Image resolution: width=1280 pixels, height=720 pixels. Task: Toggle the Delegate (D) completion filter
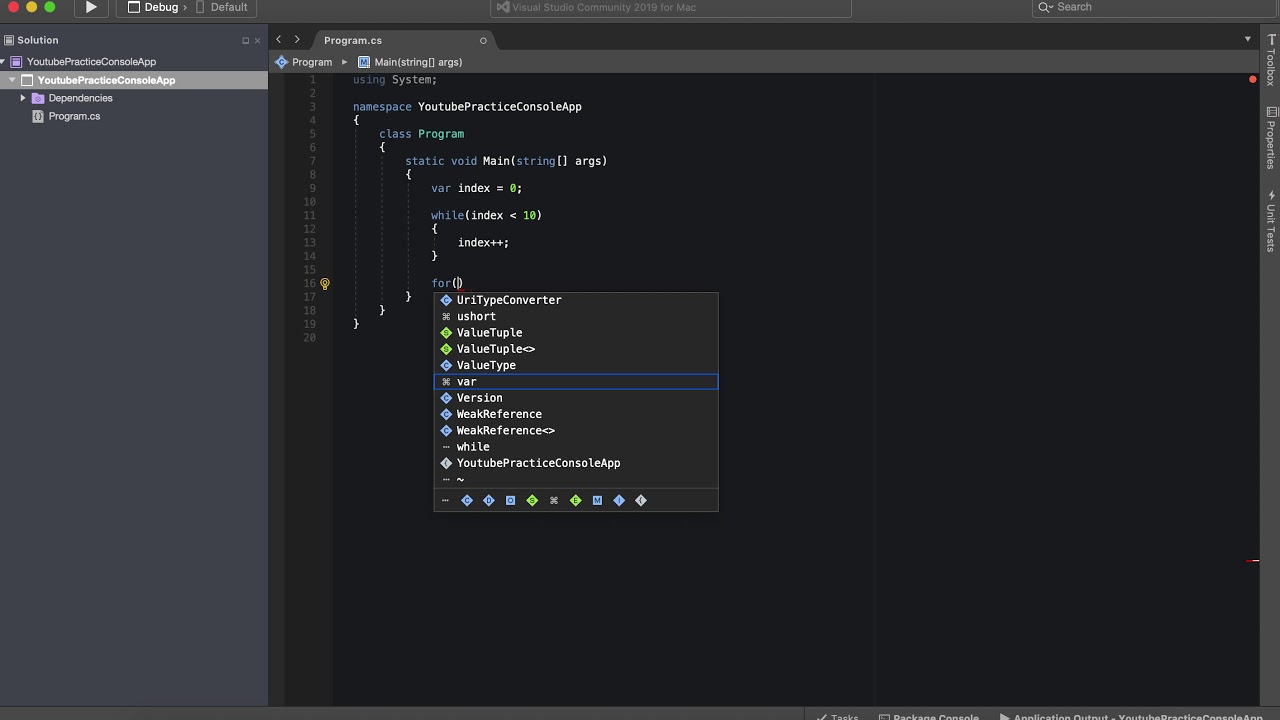[489, 500]
